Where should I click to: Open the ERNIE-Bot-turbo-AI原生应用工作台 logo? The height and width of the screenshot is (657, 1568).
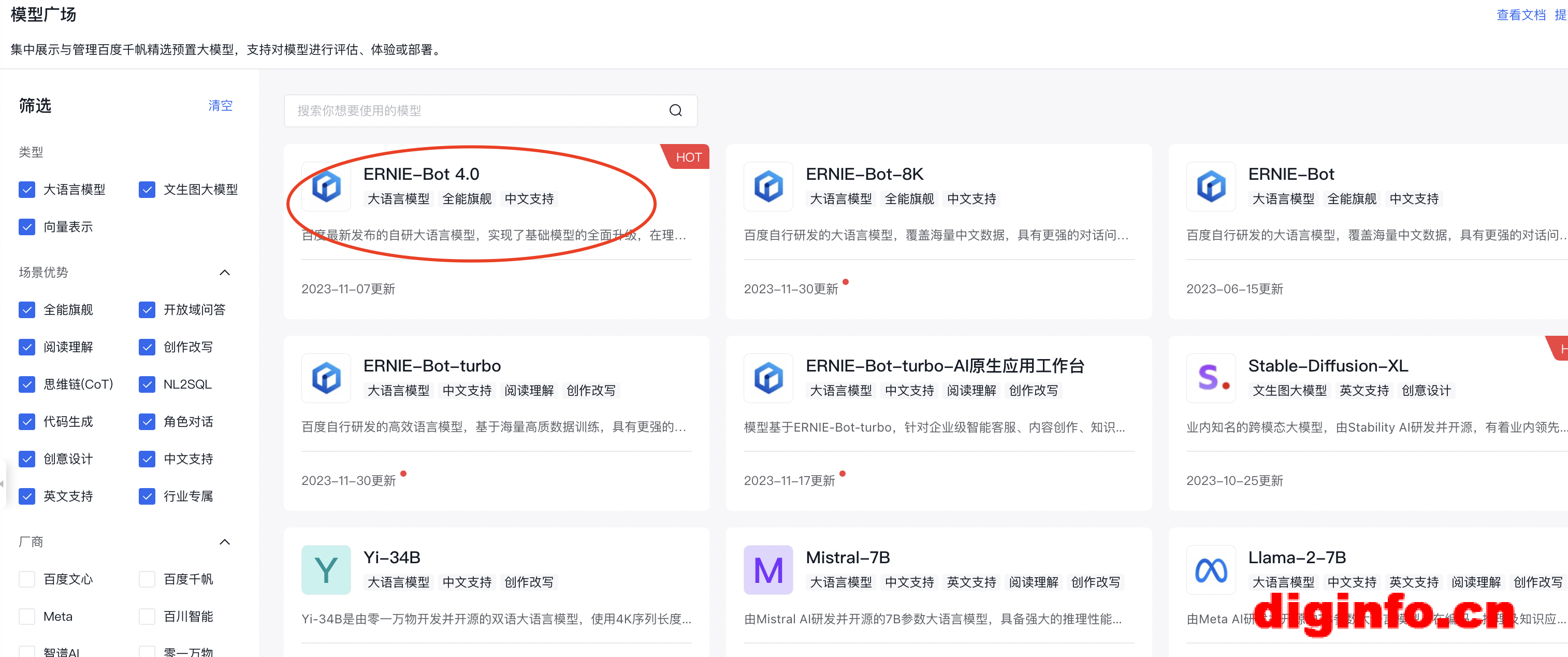[768, 378]
